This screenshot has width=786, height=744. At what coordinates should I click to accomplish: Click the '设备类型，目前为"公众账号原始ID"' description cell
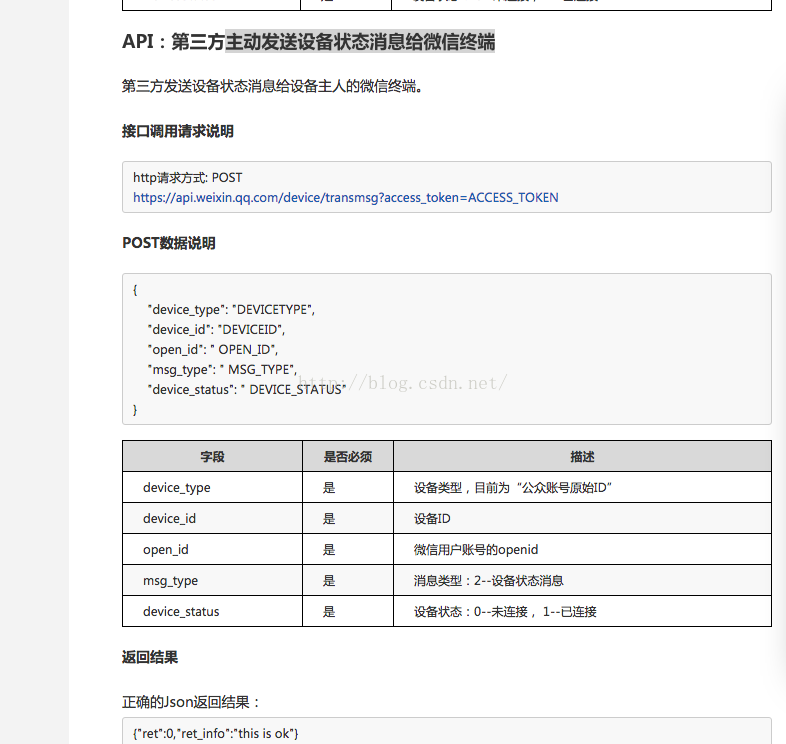click(582, 488)
